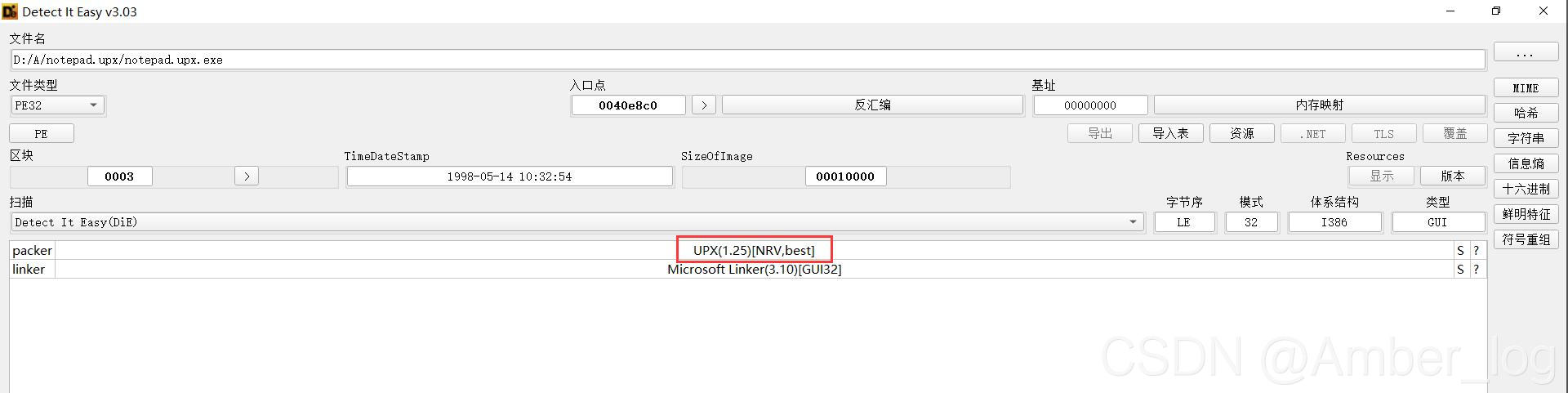The image size is (1568, 393).
Task: Click S button in packer row
Action: click(1460, 251)
